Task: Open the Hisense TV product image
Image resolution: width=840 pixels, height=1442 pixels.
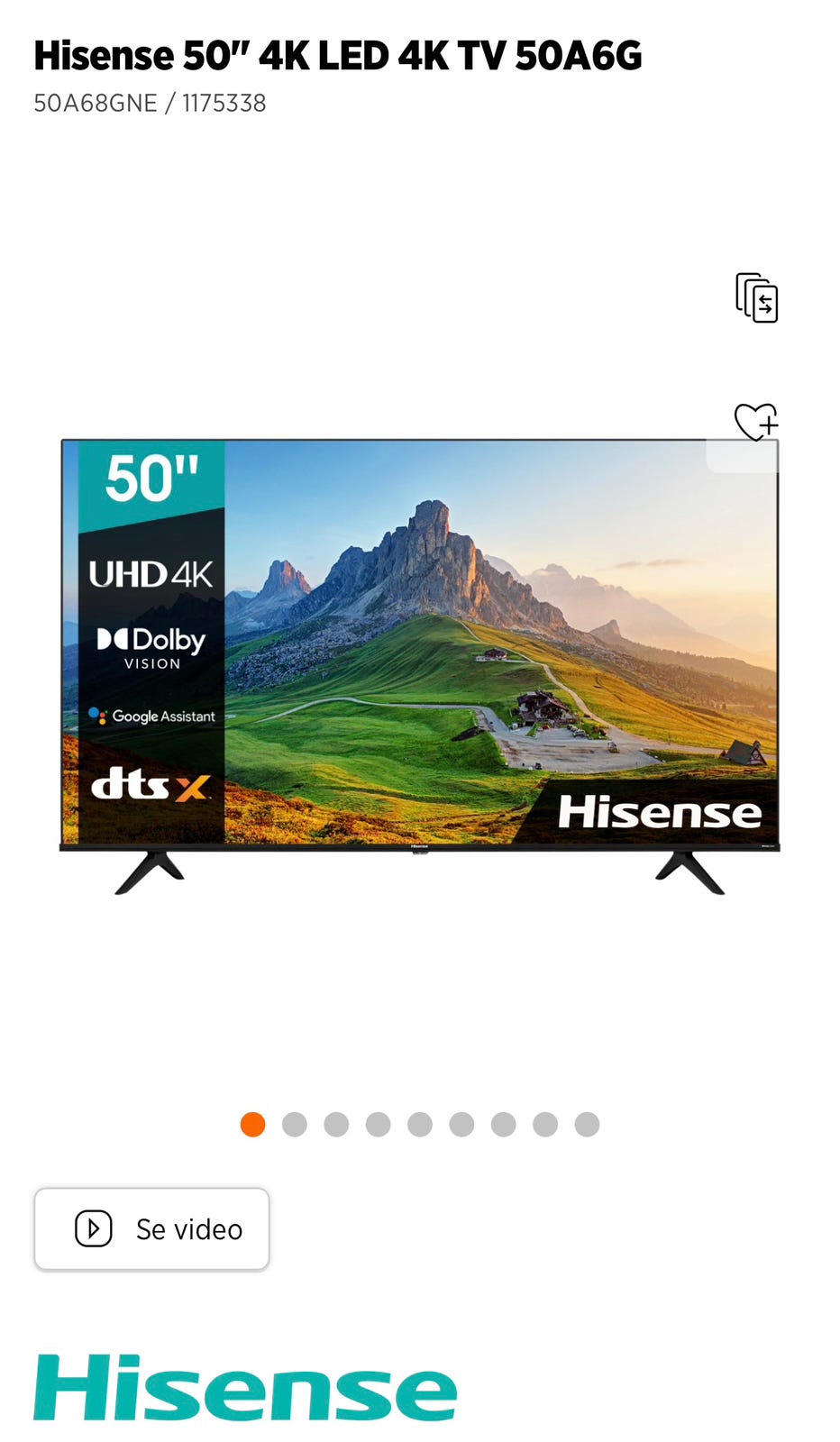Action: 420,666
